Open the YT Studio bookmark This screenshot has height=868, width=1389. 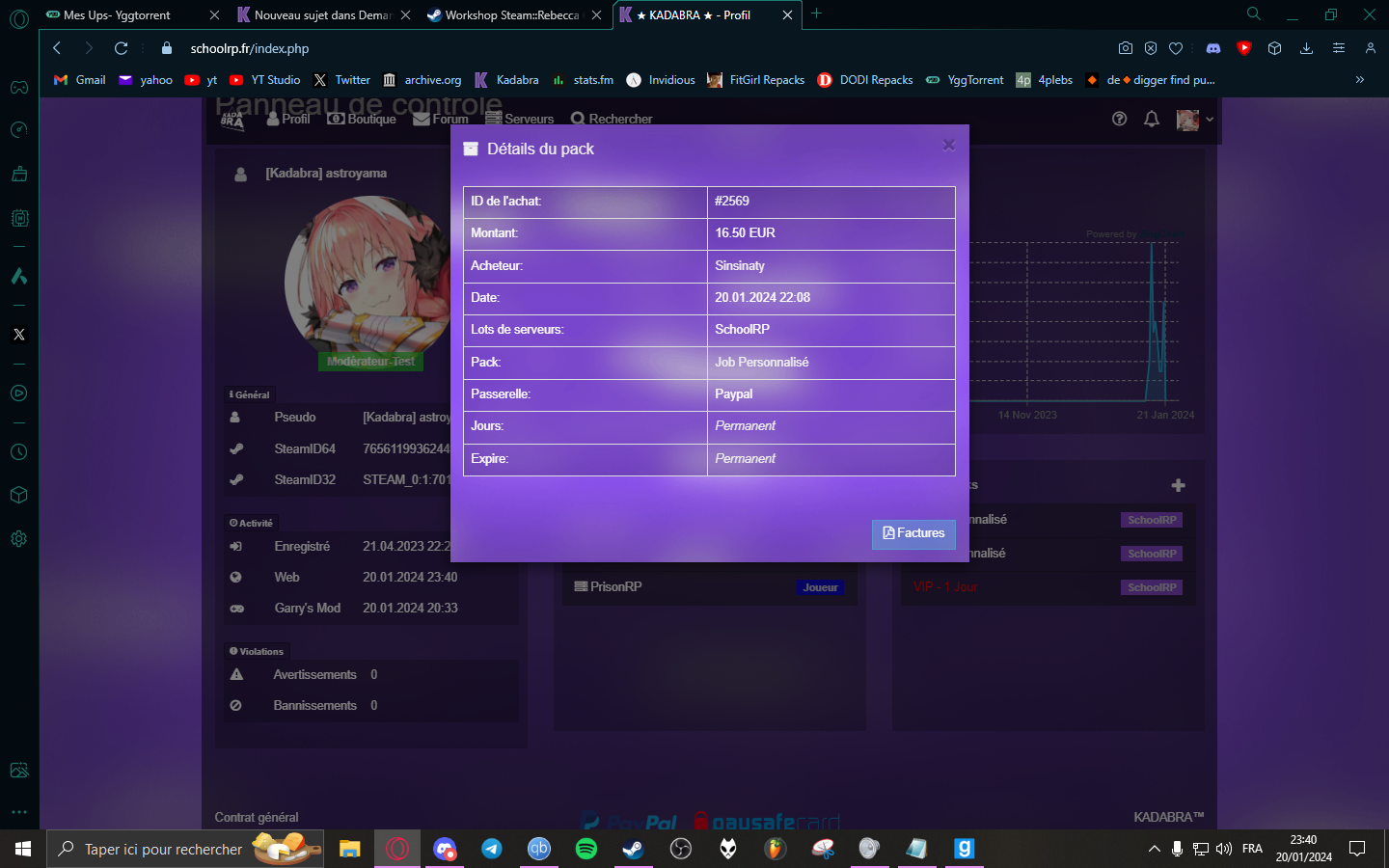[x=265, y=80]
